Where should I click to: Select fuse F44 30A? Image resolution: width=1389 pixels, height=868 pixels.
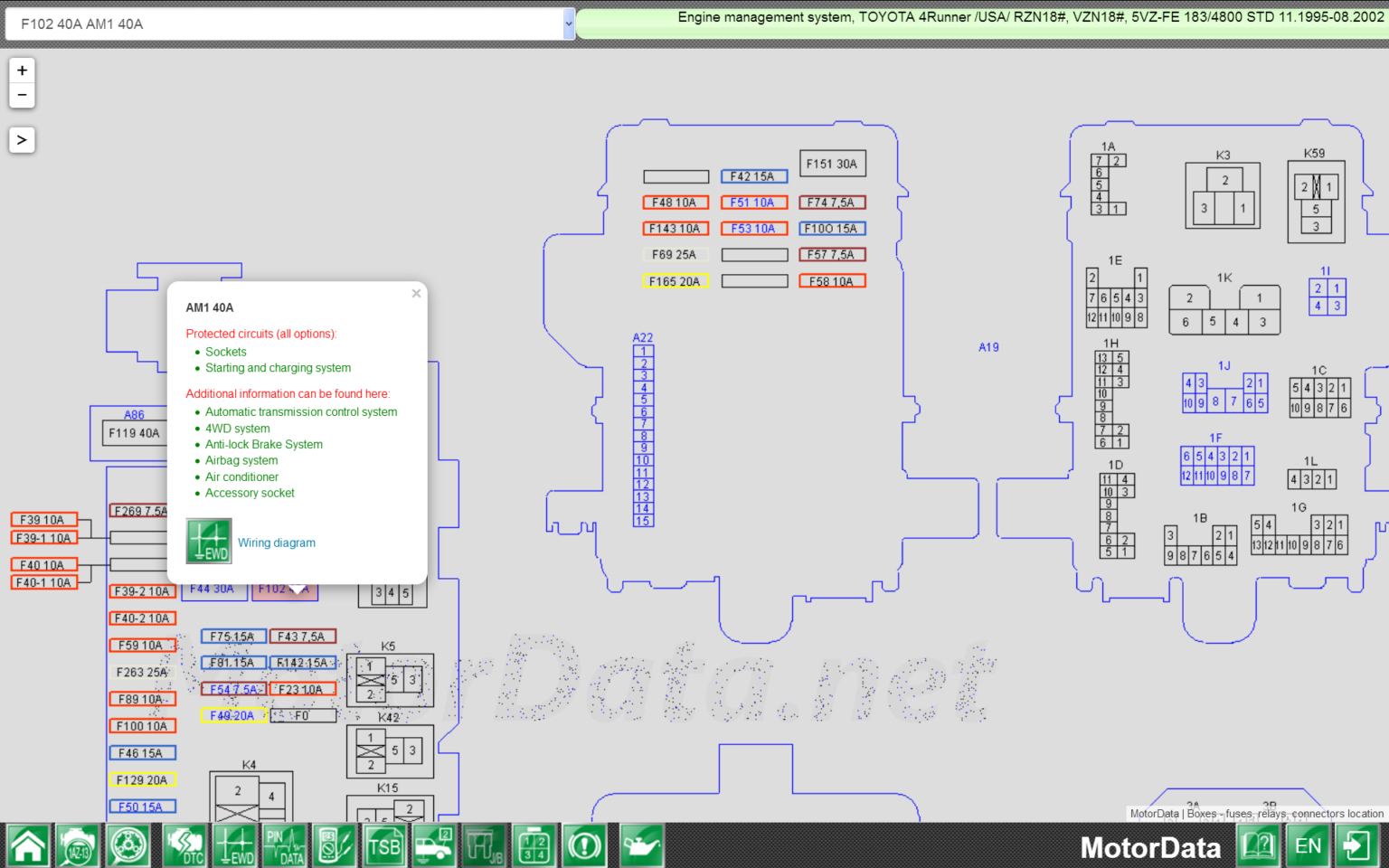click(213, 590)
